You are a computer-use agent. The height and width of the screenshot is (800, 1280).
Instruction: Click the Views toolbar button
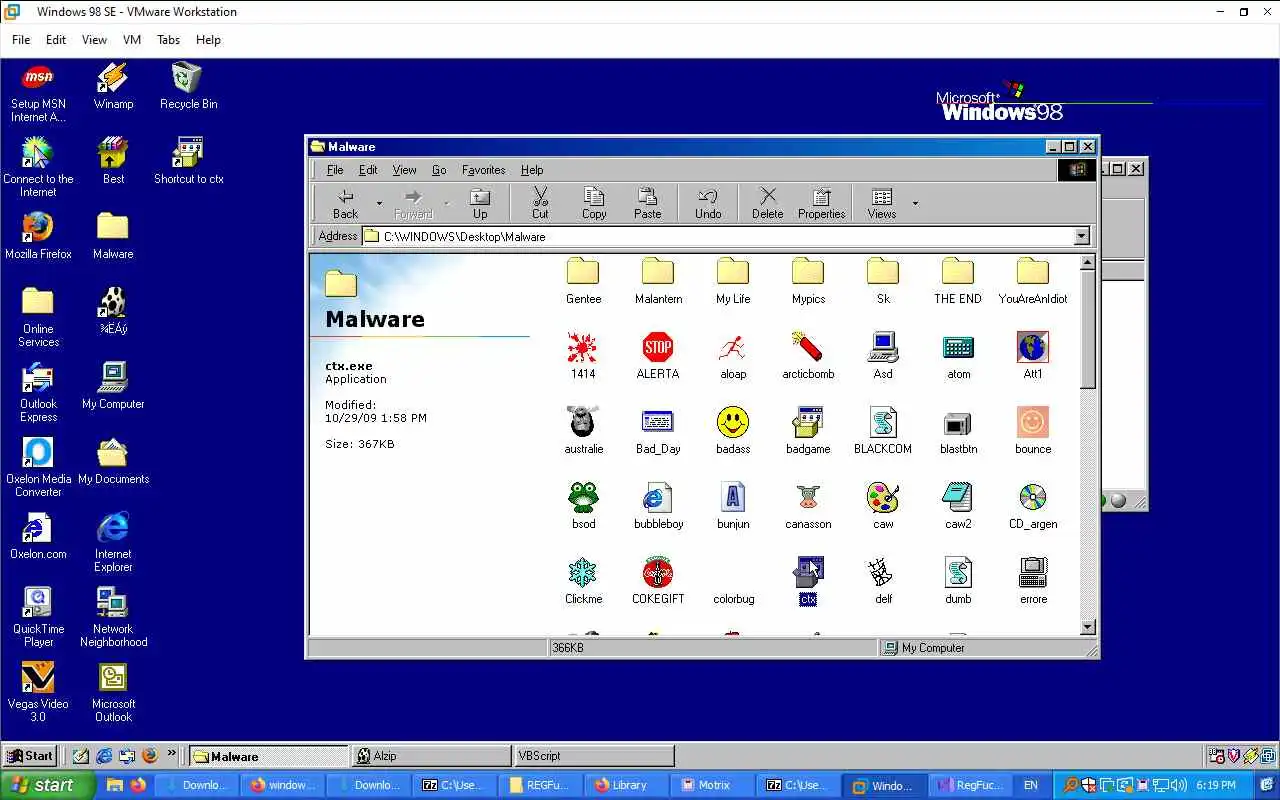(882, 203)
